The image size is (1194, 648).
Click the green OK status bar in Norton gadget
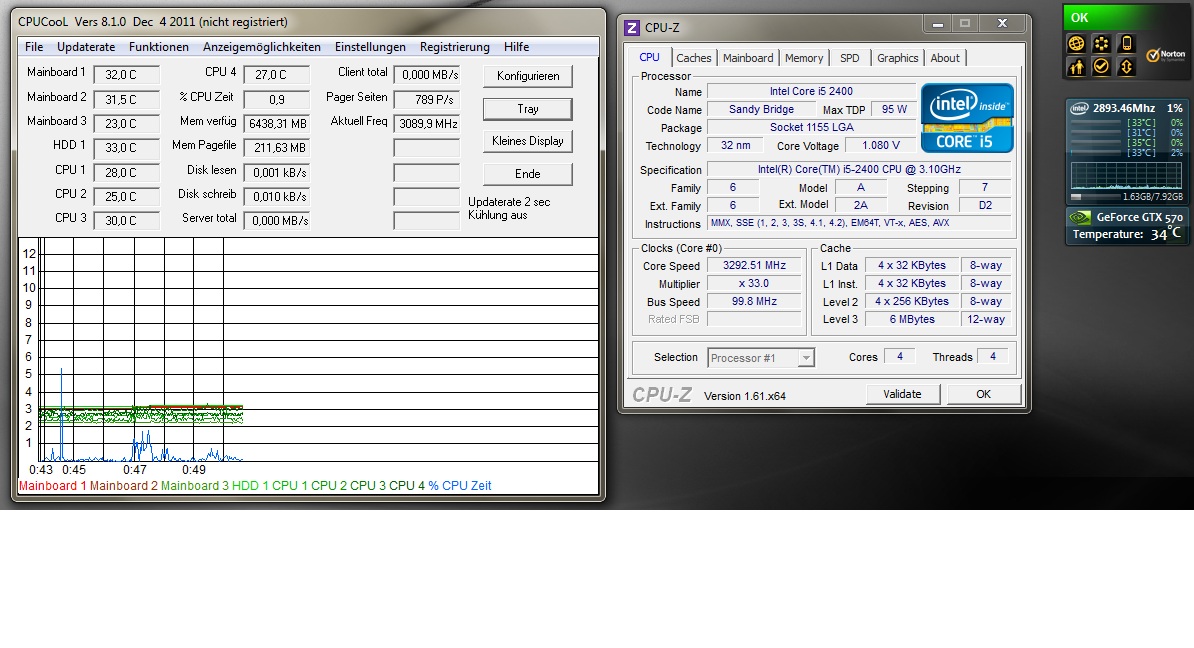(x=1126, y=18)
